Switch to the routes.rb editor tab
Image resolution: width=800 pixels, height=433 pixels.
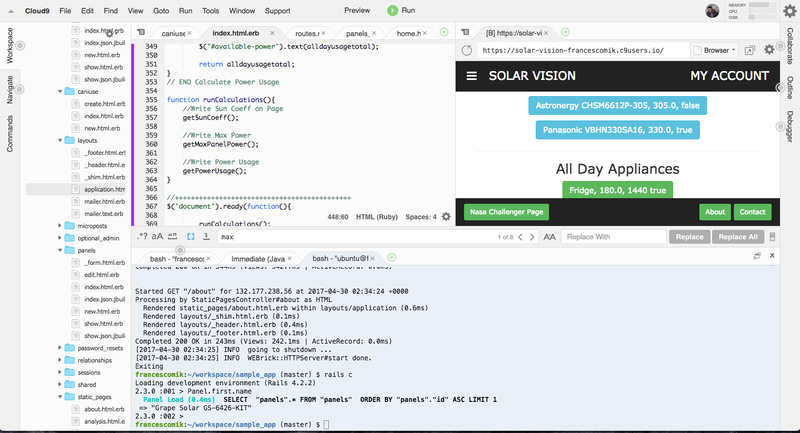click(313, 33)
